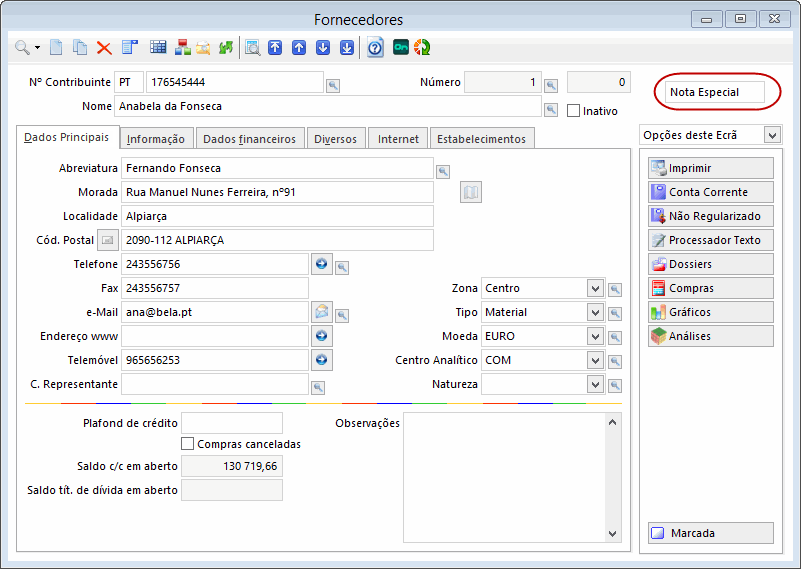Click lookup icon beside Zona dropdown

point(615,290)
